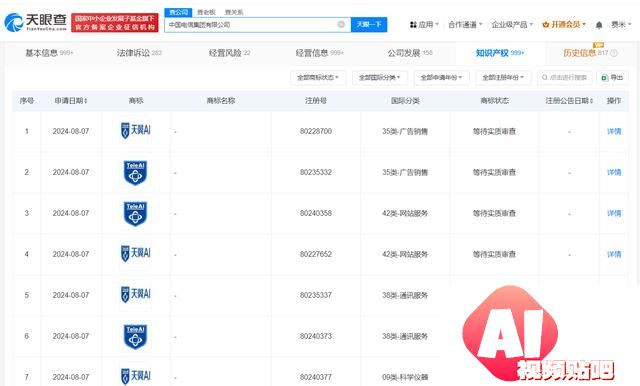
Task: Click the 导出 export button
Action: pos(612,78)
